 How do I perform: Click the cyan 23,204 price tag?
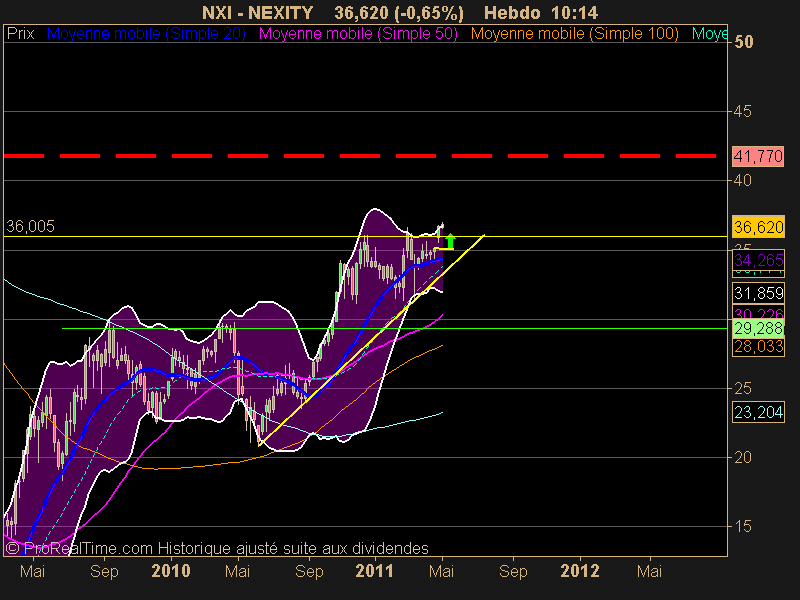coord(758,412)
